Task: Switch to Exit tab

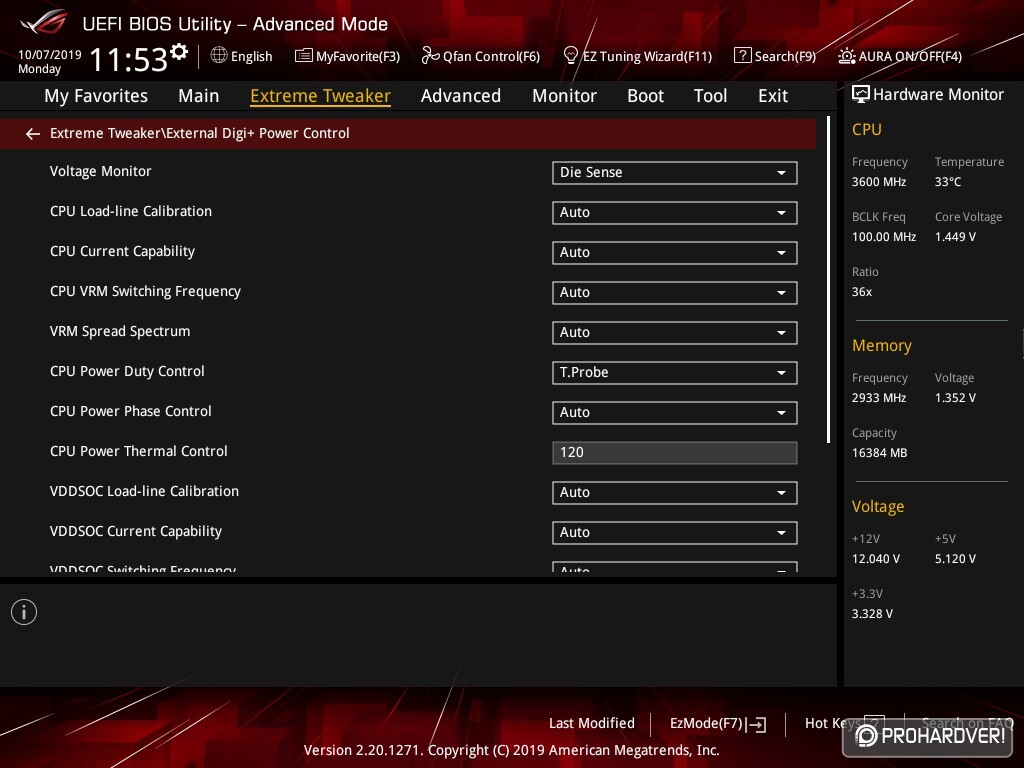Action: [773, 96]
